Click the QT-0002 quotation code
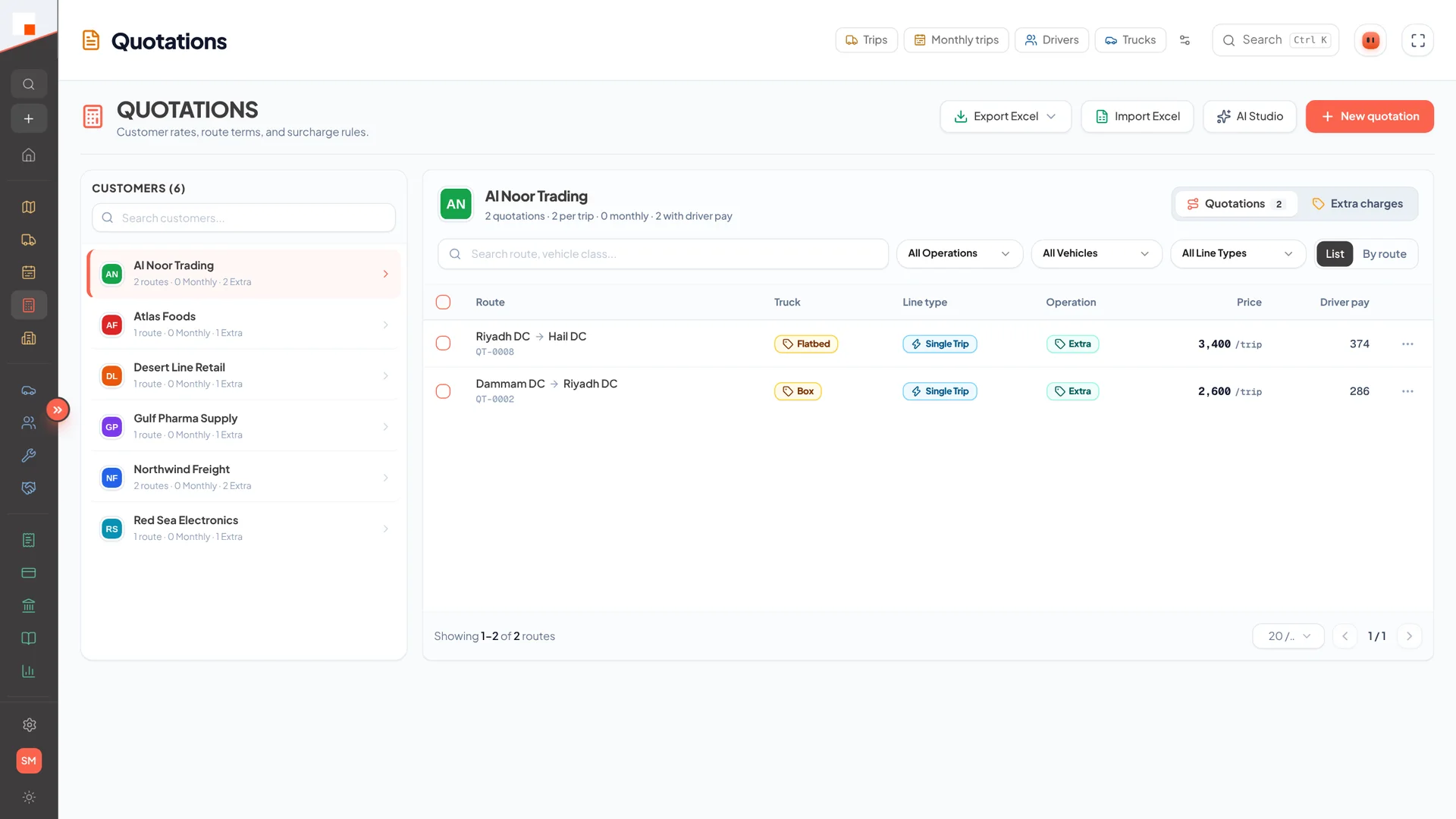Viewport: 1456px width, 819px height. 494,400
